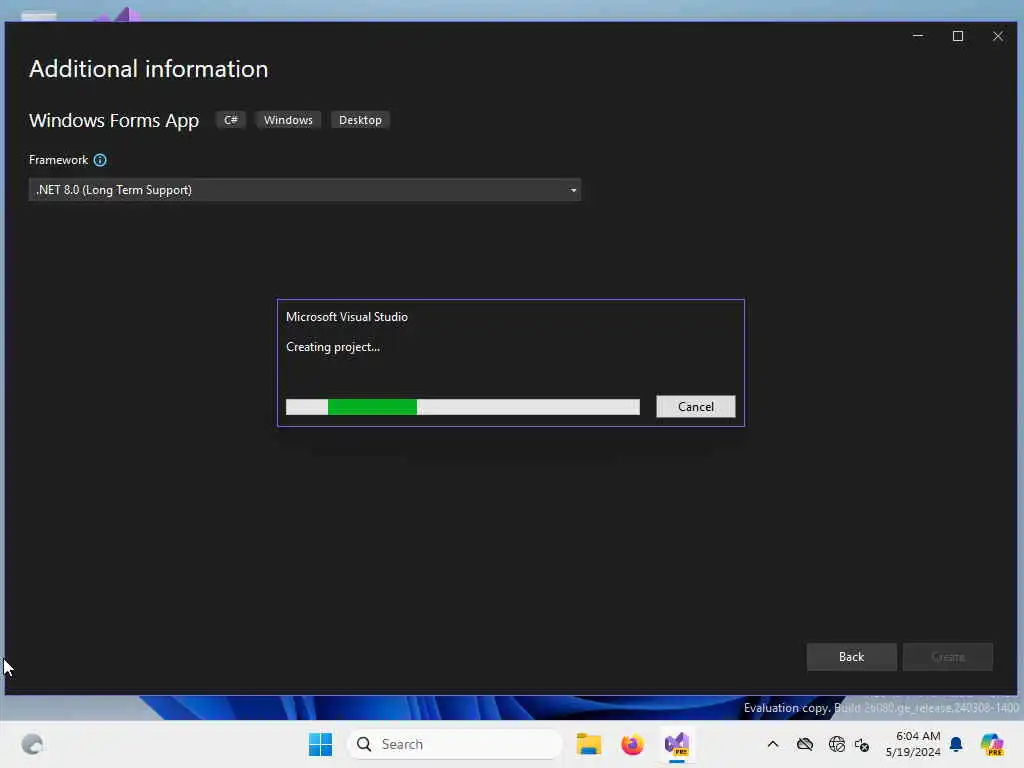Click Visual Studio Preview taskbar icon
Image resolution: width=1024 pixels, height=768 pixels.
677,744
